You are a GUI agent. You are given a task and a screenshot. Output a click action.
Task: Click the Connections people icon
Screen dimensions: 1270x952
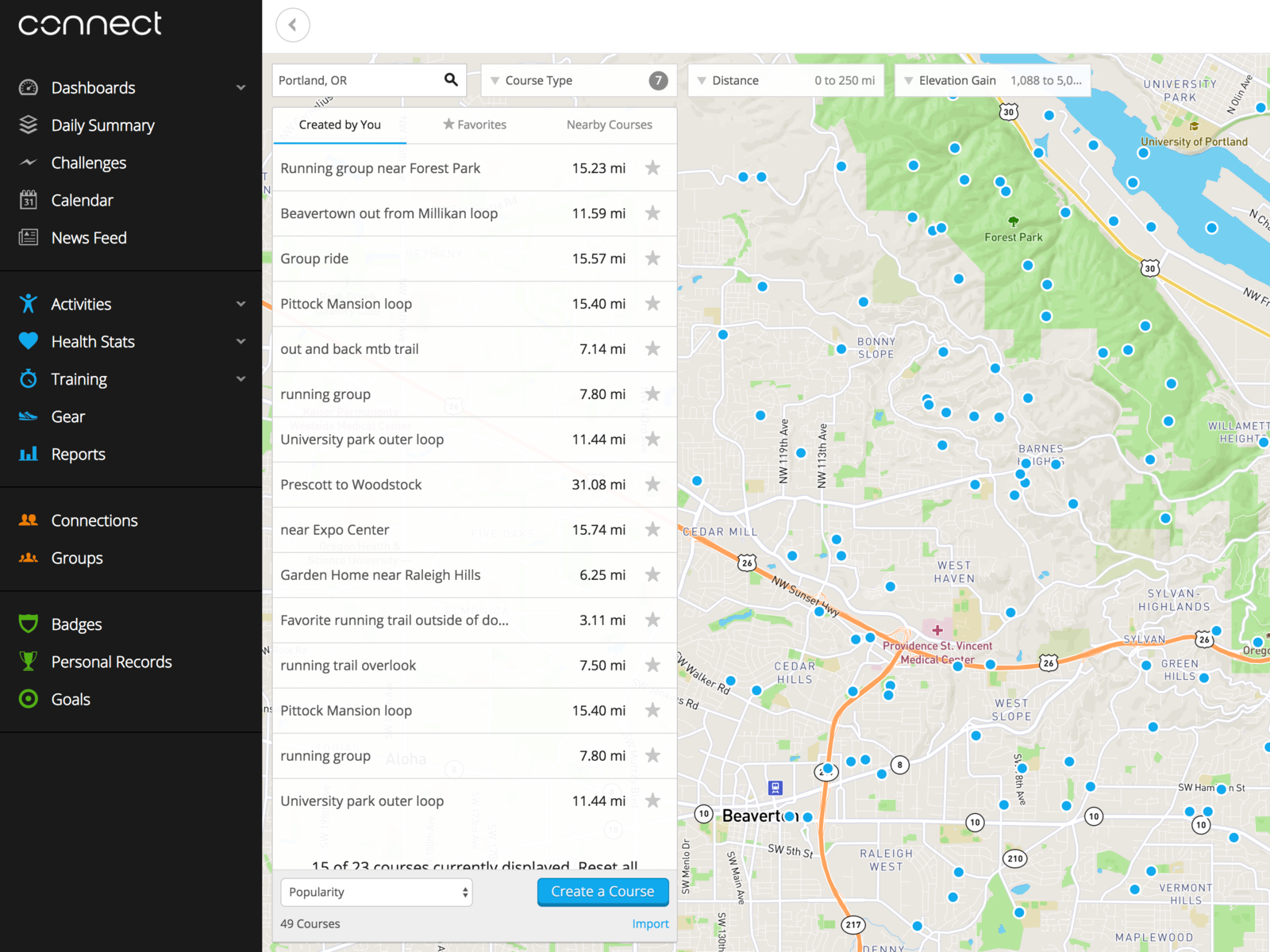[29, 520]
